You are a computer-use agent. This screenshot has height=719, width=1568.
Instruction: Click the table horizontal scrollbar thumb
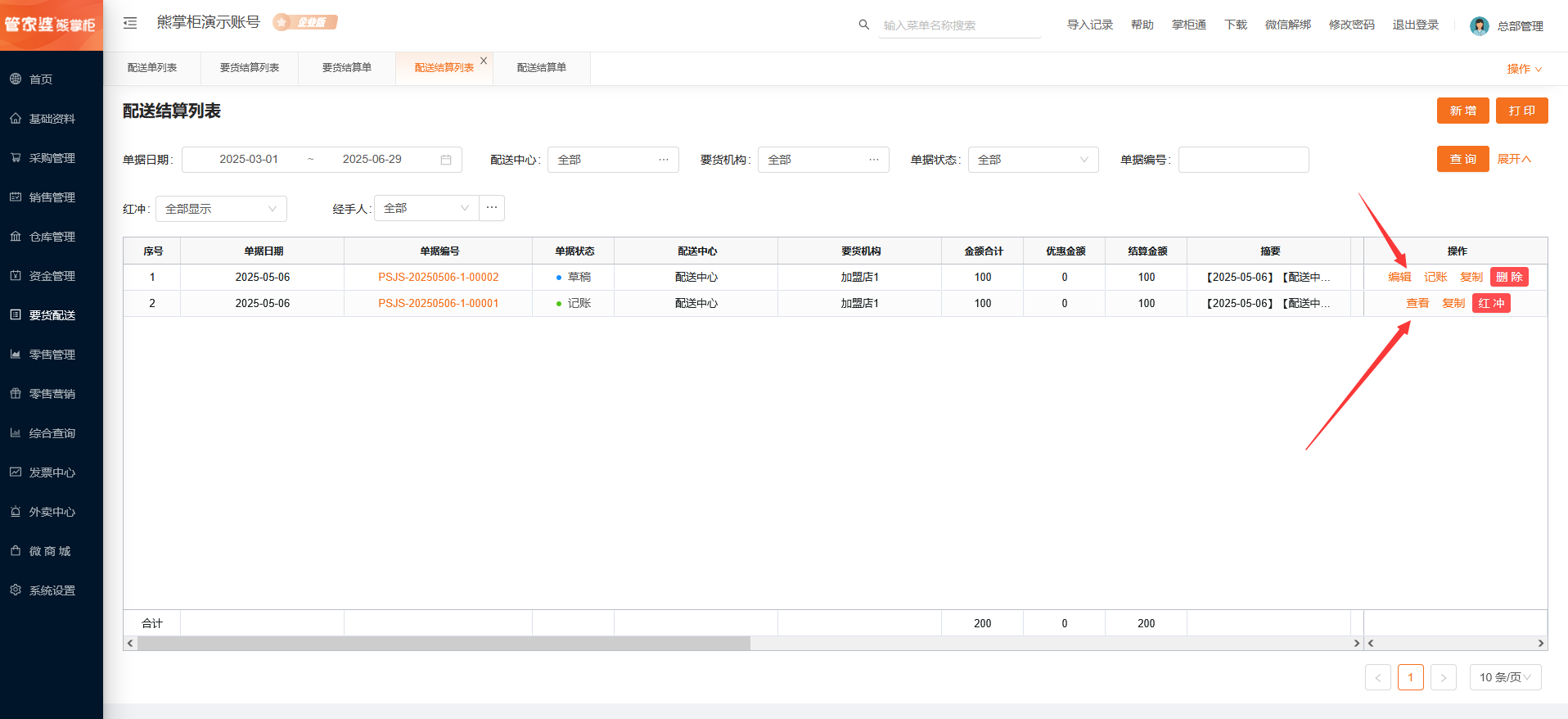pos(444,644)
